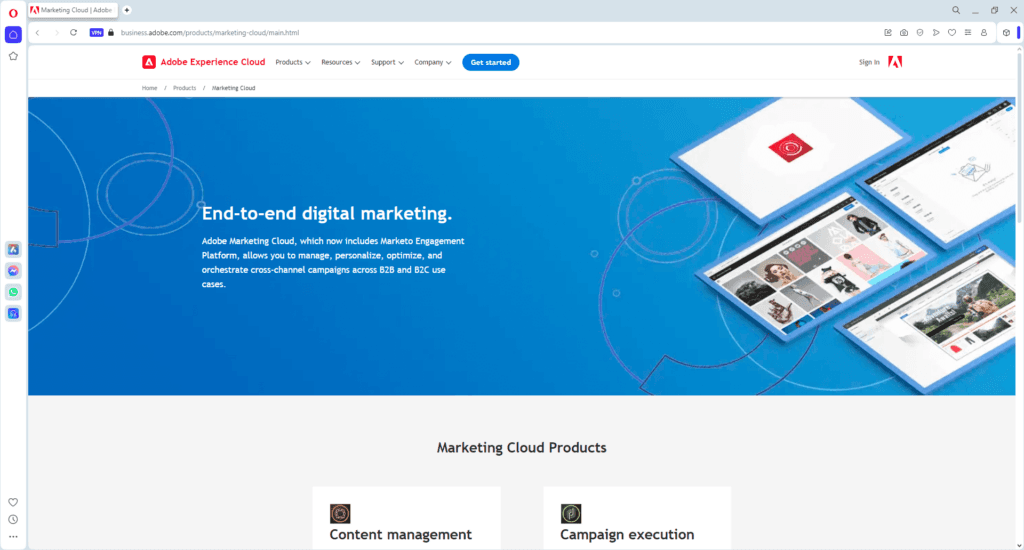
Task: Click the red Adobe logo at top right
Action: pos(895,62)
